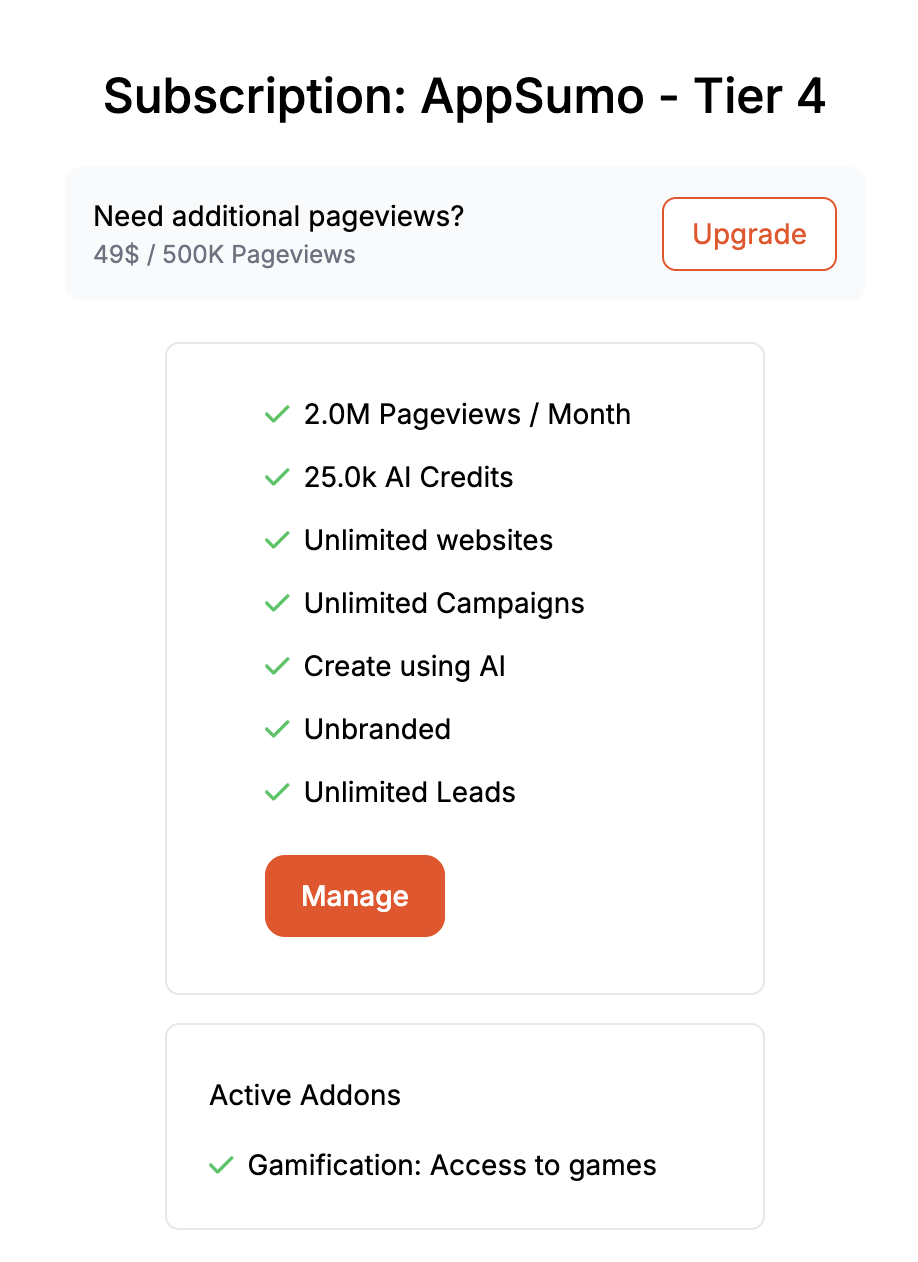Click the "Need additional pageviews?" text
Image resolution: width=918 pixels, height=1262 pixels.
[x=279, y=216]
